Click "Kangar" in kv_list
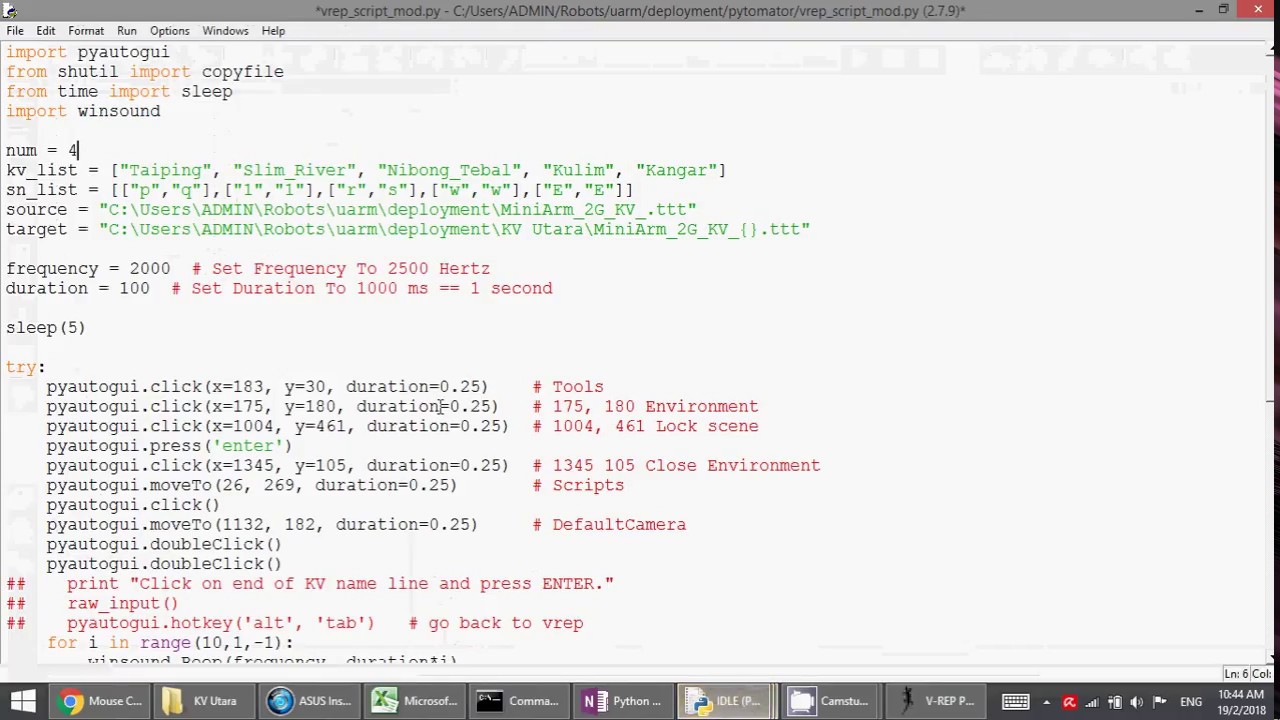 pos(676,170)
